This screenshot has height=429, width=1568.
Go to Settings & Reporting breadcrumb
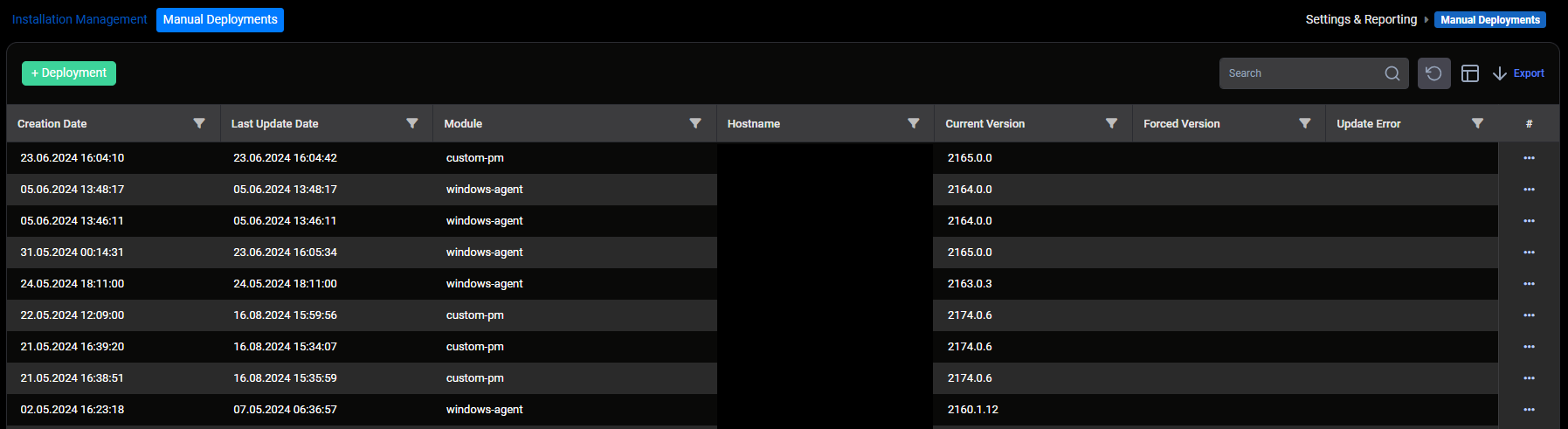1361,19
